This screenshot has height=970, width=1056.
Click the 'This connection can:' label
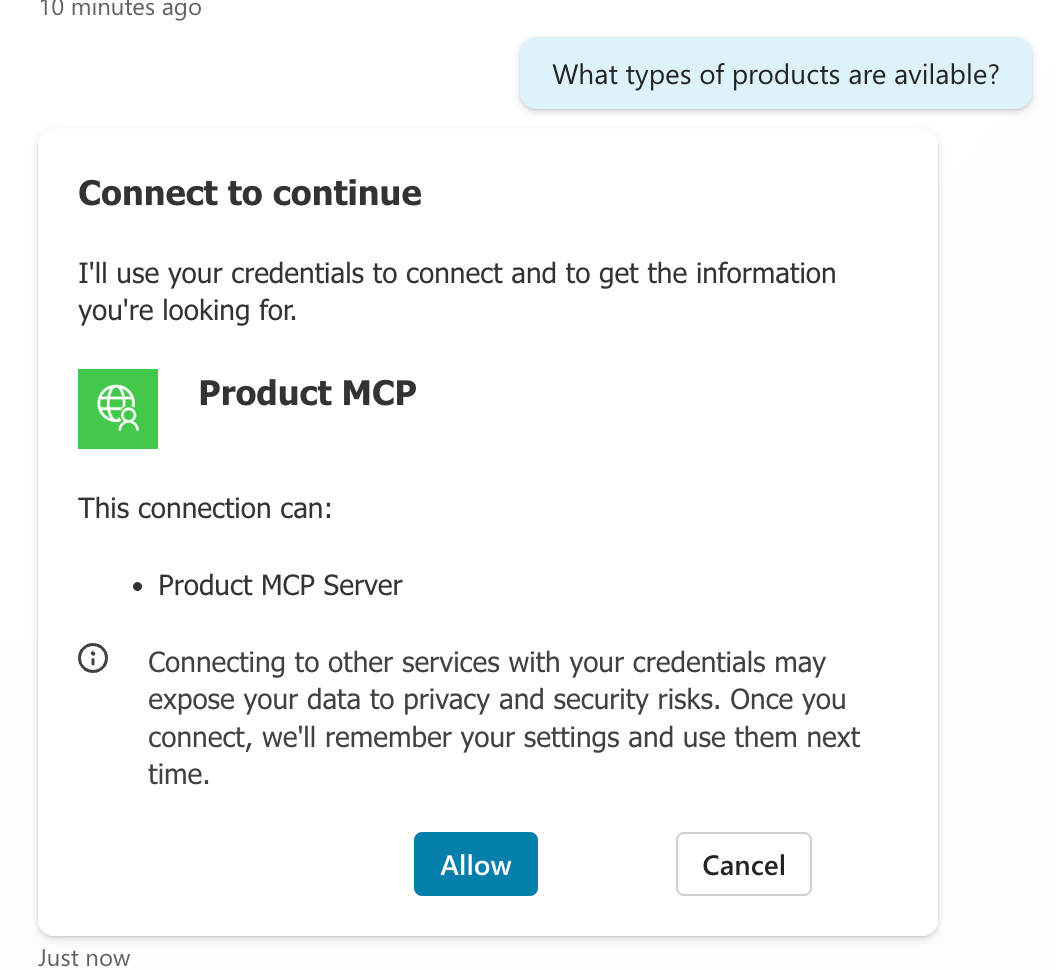[205, 508]
